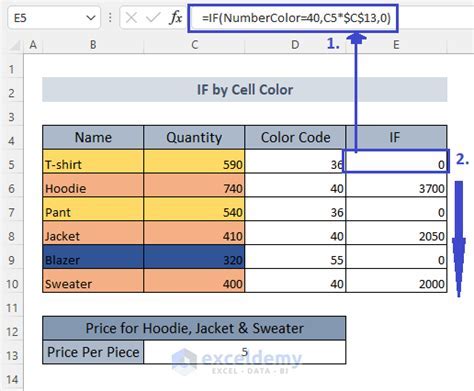Image resolution: width=474 pixels, height=391 pixels.
Task: Cancel formula entry with X icon
Action: pos(131,18)
